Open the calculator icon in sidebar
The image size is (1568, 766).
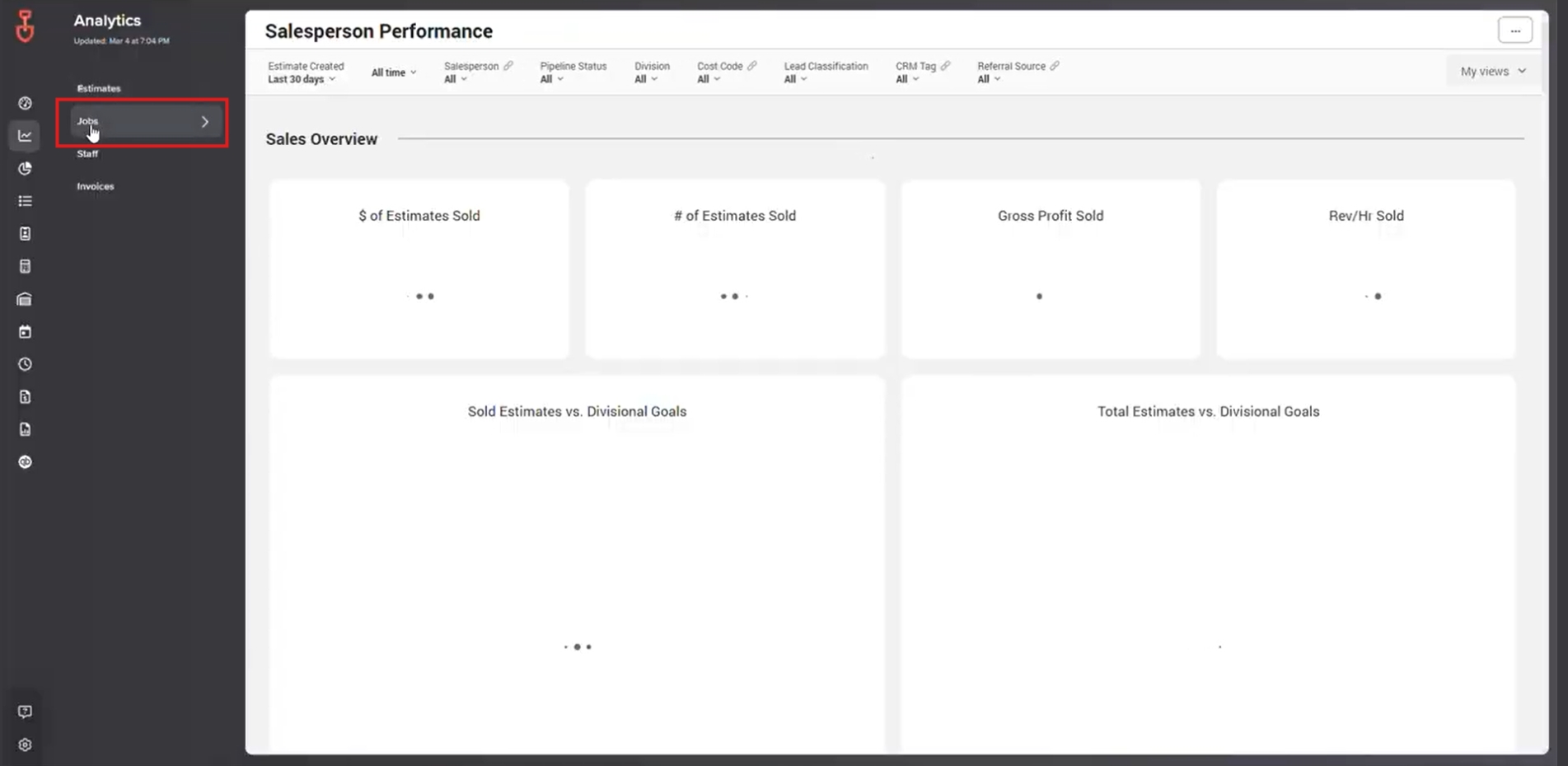point(25,266)
